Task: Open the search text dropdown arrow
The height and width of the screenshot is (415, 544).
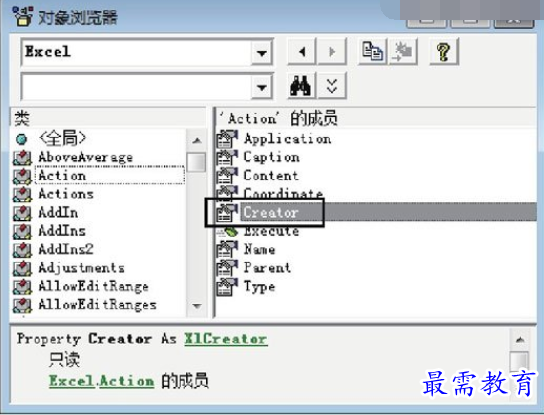Action: tap(262, 87)
